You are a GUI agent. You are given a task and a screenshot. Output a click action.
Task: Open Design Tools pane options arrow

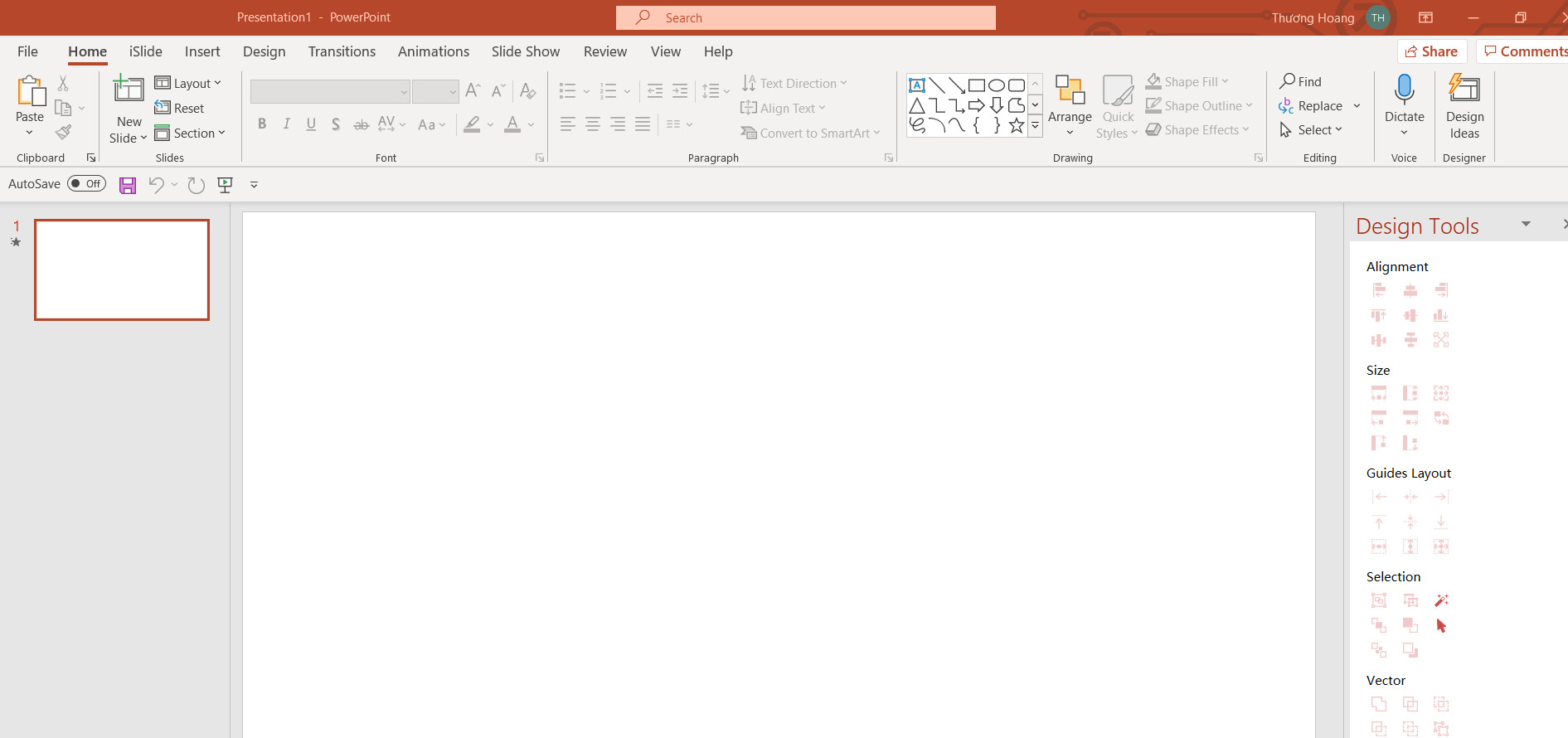click(x=1526, y=225)
